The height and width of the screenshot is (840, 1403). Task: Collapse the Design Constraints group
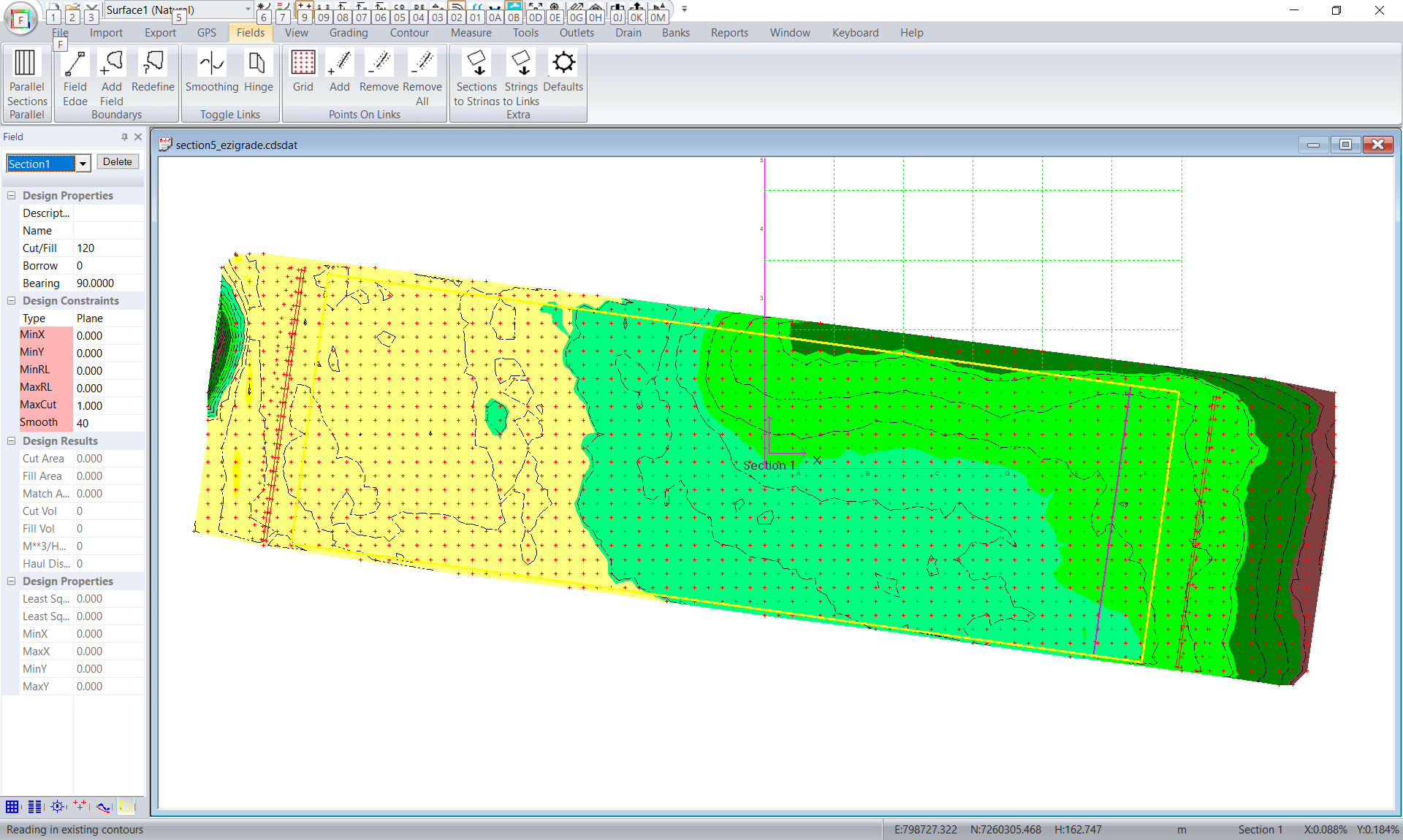click(12, 301)
